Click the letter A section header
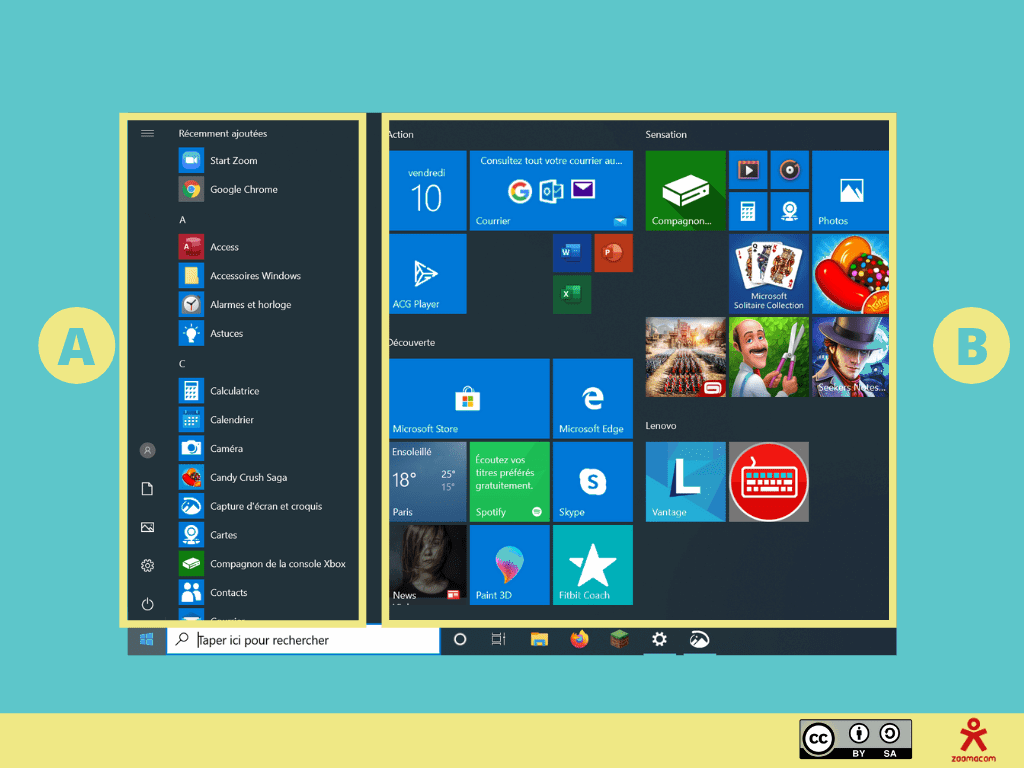Screen dimensions: 1024x768 click(182, 219)
